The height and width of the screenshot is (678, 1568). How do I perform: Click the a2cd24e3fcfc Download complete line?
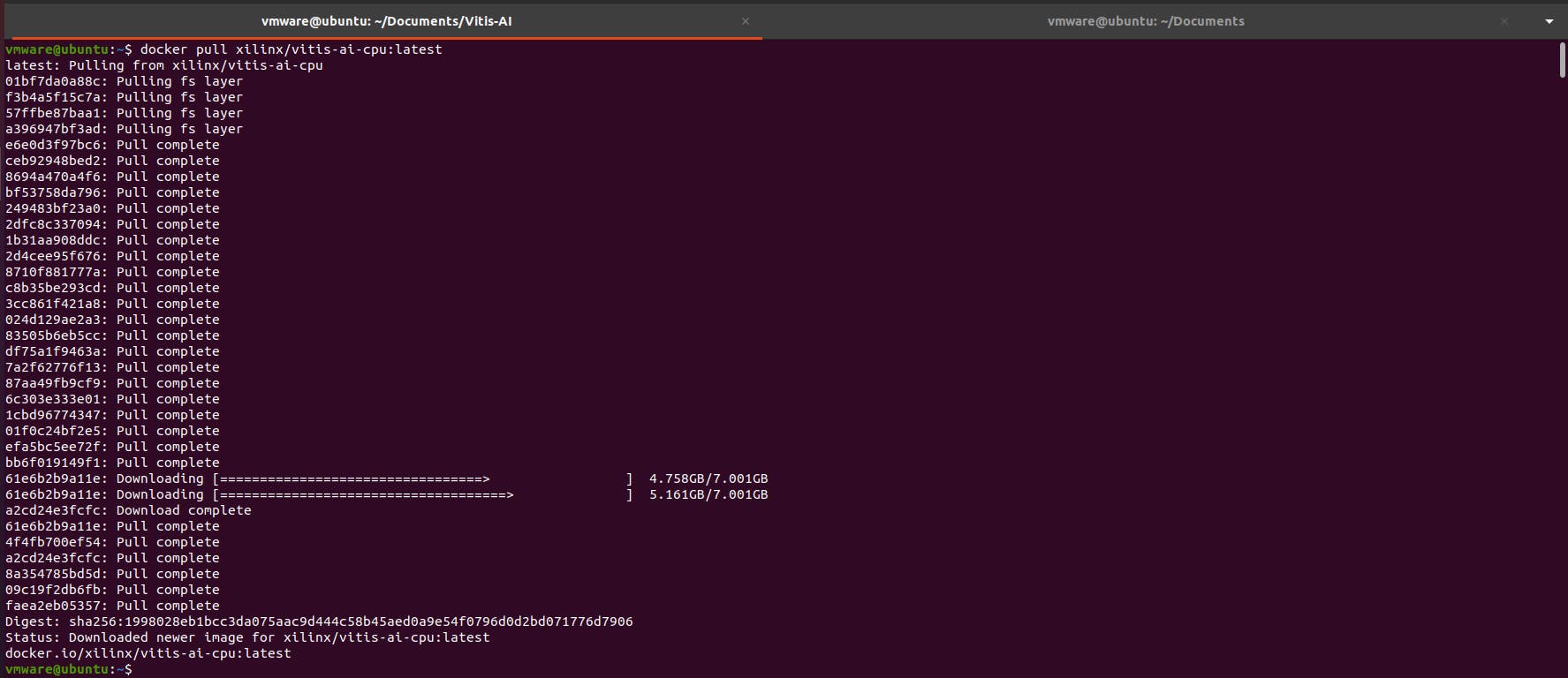click(x=128, y=510)
